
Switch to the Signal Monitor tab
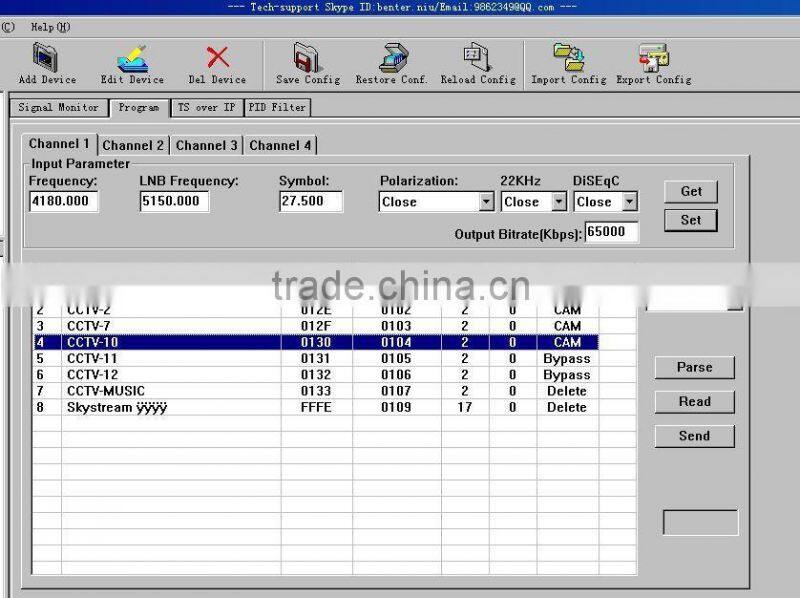click(x=57, y=107)
